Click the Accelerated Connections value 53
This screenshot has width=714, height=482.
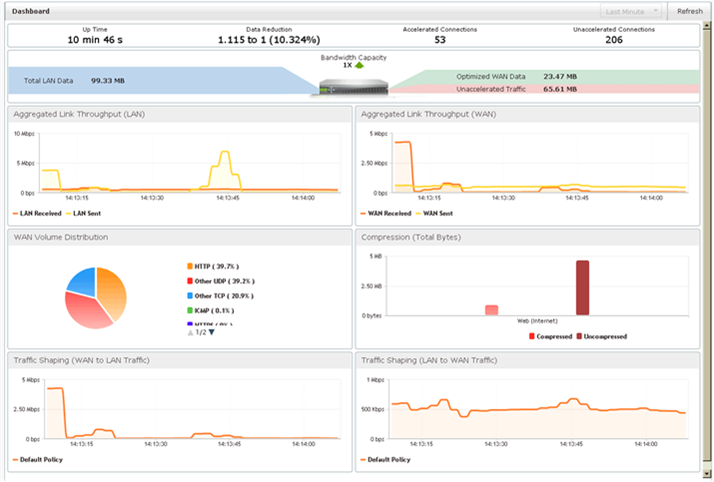[x=440, y=40]
